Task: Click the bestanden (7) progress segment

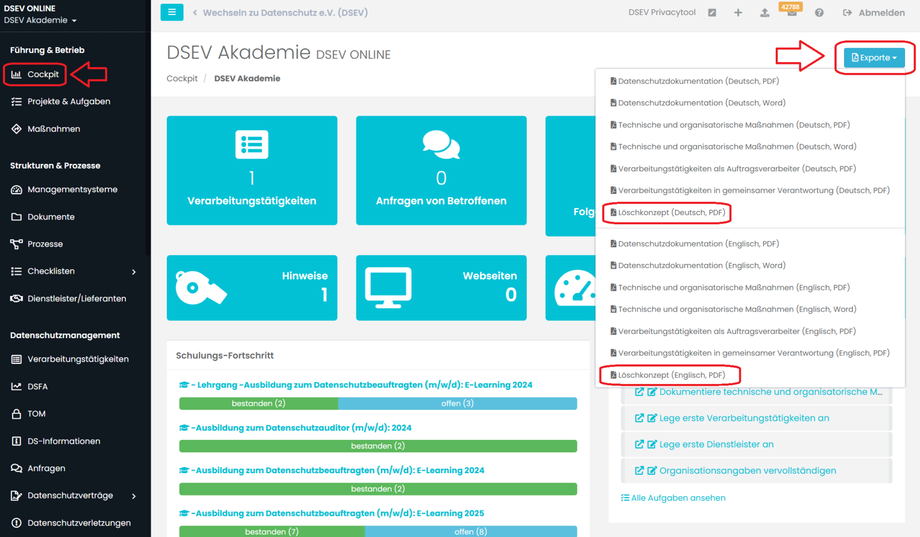Action: pos(272,531)
